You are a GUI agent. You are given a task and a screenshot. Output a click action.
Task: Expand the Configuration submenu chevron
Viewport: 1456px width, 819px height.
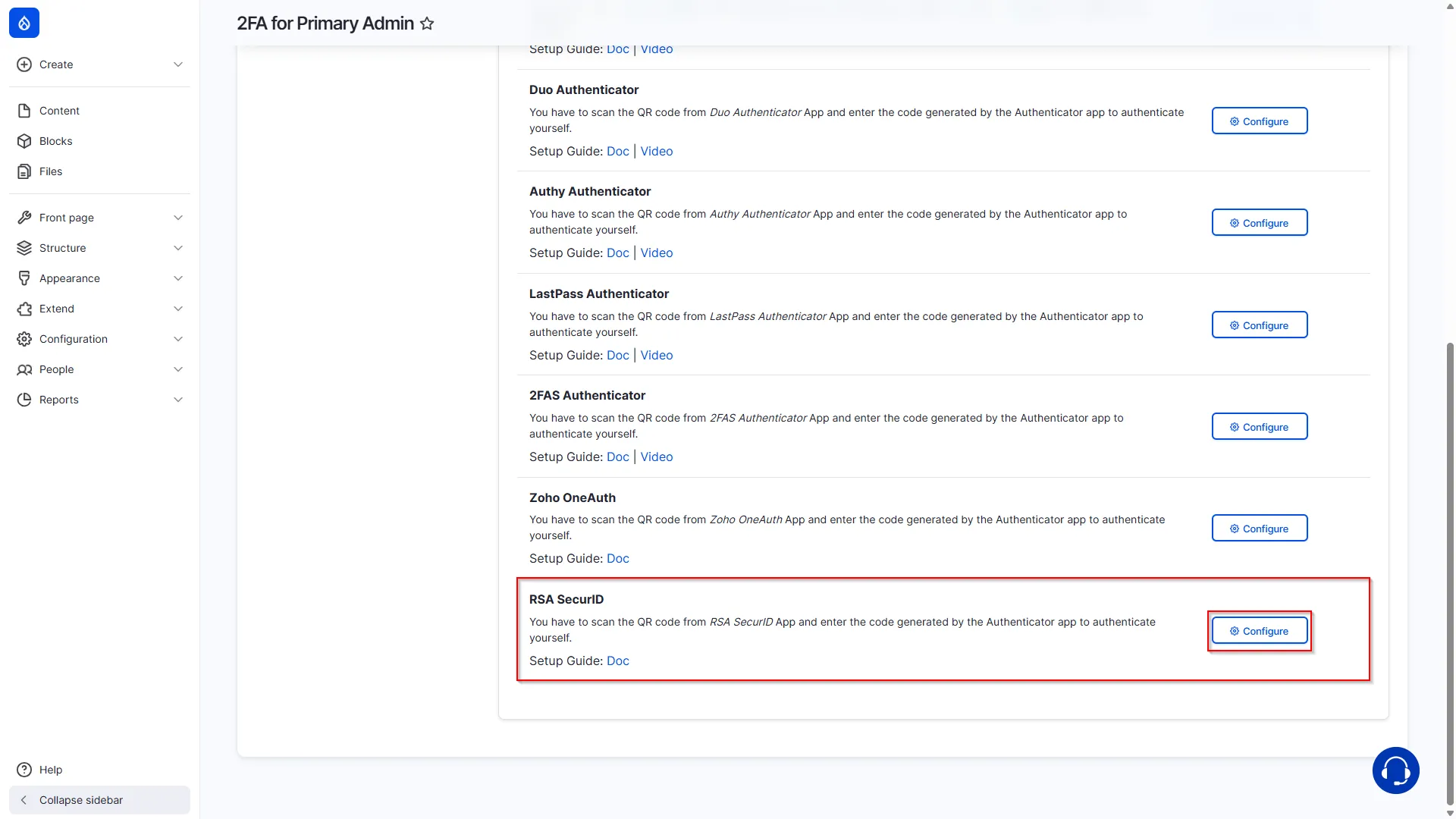[178, 339]
